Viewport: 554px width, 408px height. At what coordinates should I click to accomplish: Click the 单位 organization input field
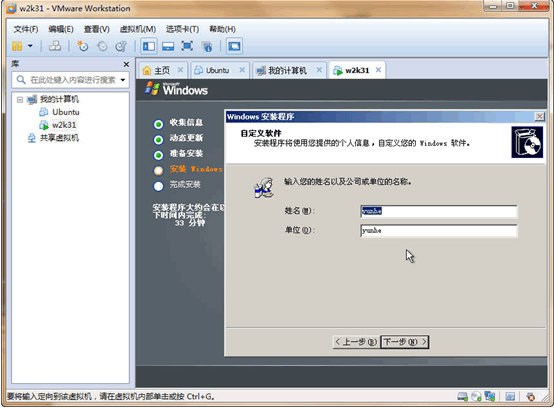click(x=438, y=231)
